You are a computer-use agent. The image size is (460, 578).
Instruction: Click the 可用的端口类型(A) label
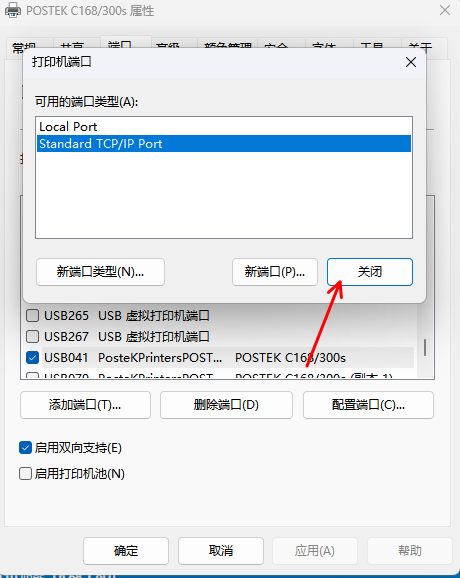coord(86,101)
